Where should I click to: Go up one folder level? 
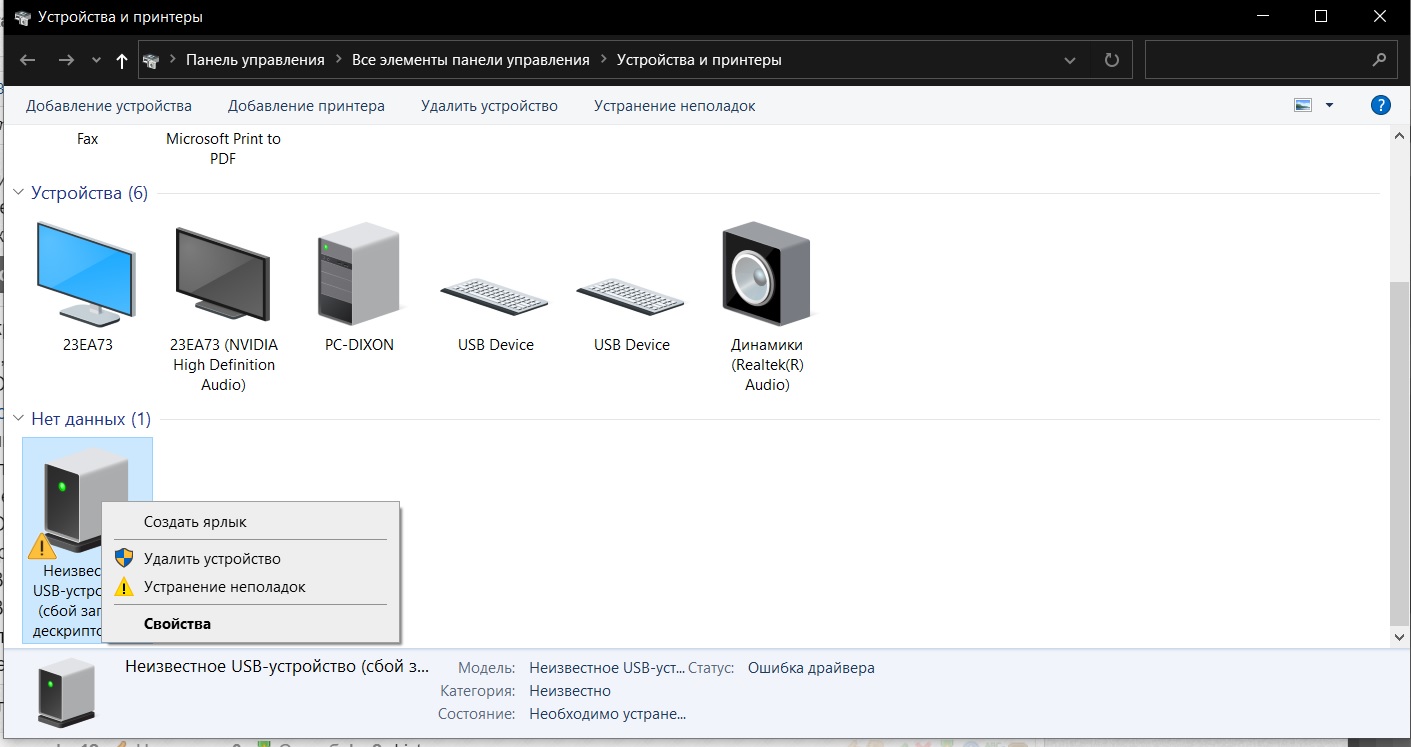[122, 60]
